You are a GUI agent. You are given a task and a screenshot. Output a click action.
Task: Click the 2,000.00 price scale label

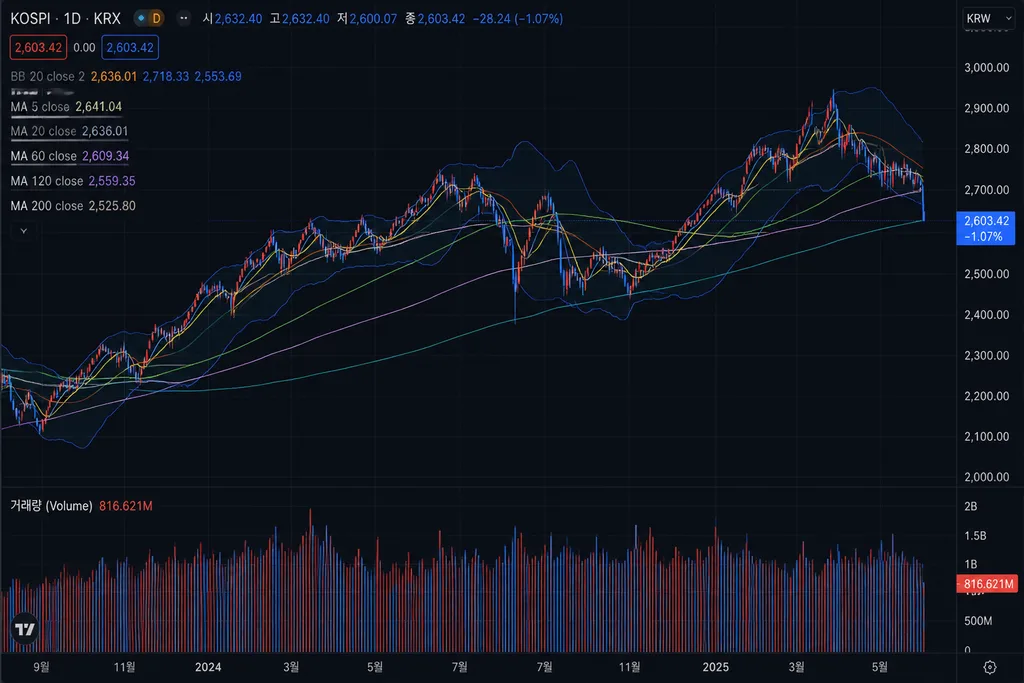pyautogui.click(x=986, y=477)
